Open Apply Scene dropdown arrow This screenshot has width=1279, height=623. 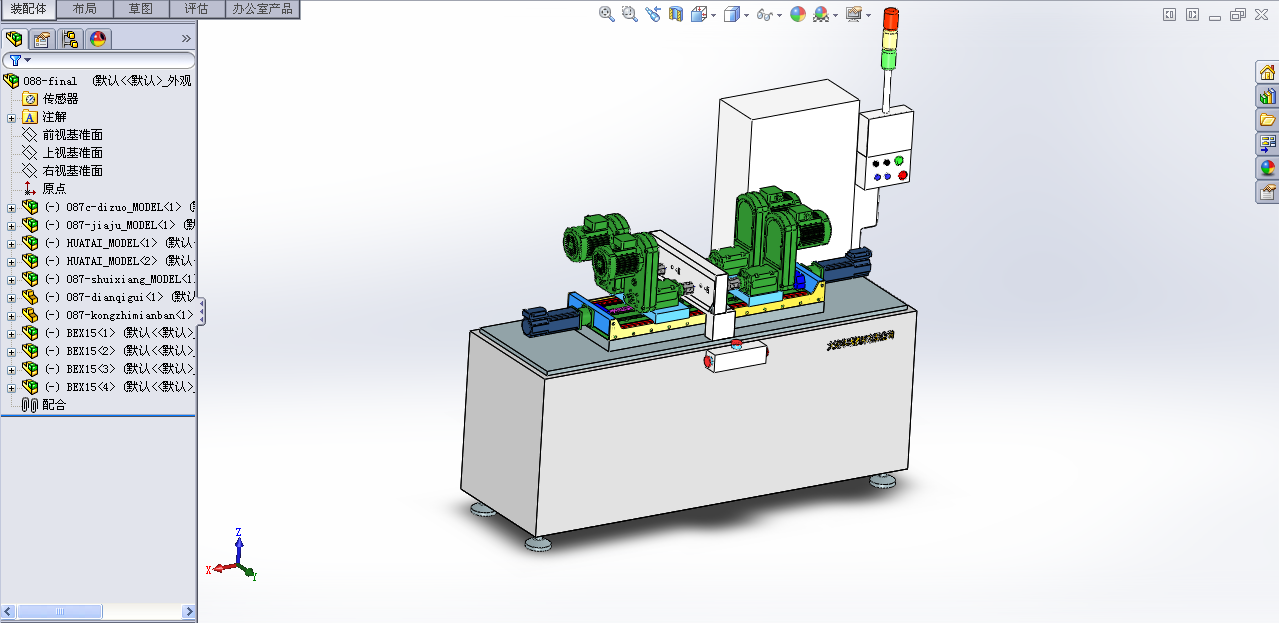(835, 15)
